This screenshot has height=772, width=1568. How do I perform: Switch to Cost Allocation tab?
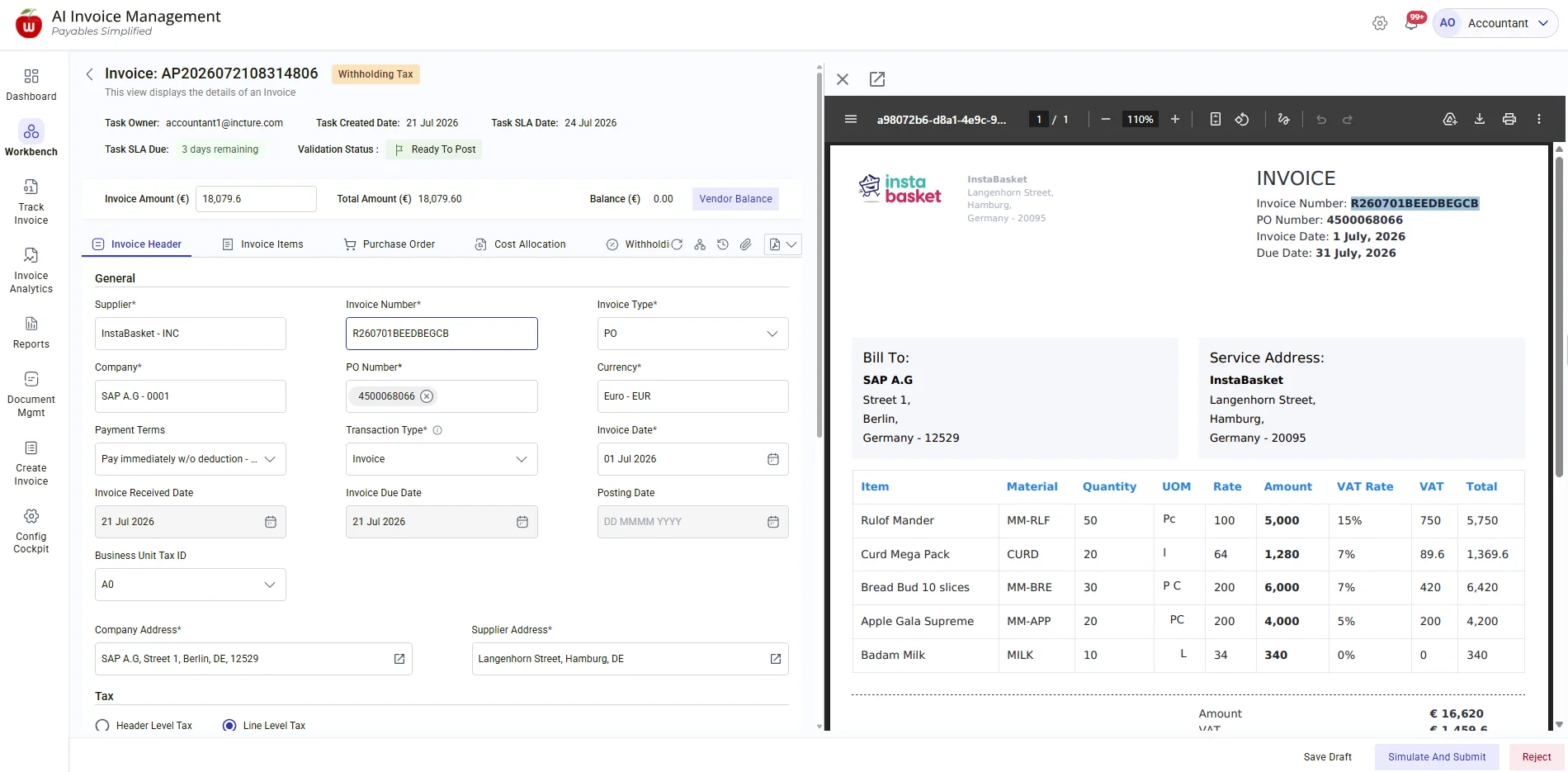coord(521,244)
